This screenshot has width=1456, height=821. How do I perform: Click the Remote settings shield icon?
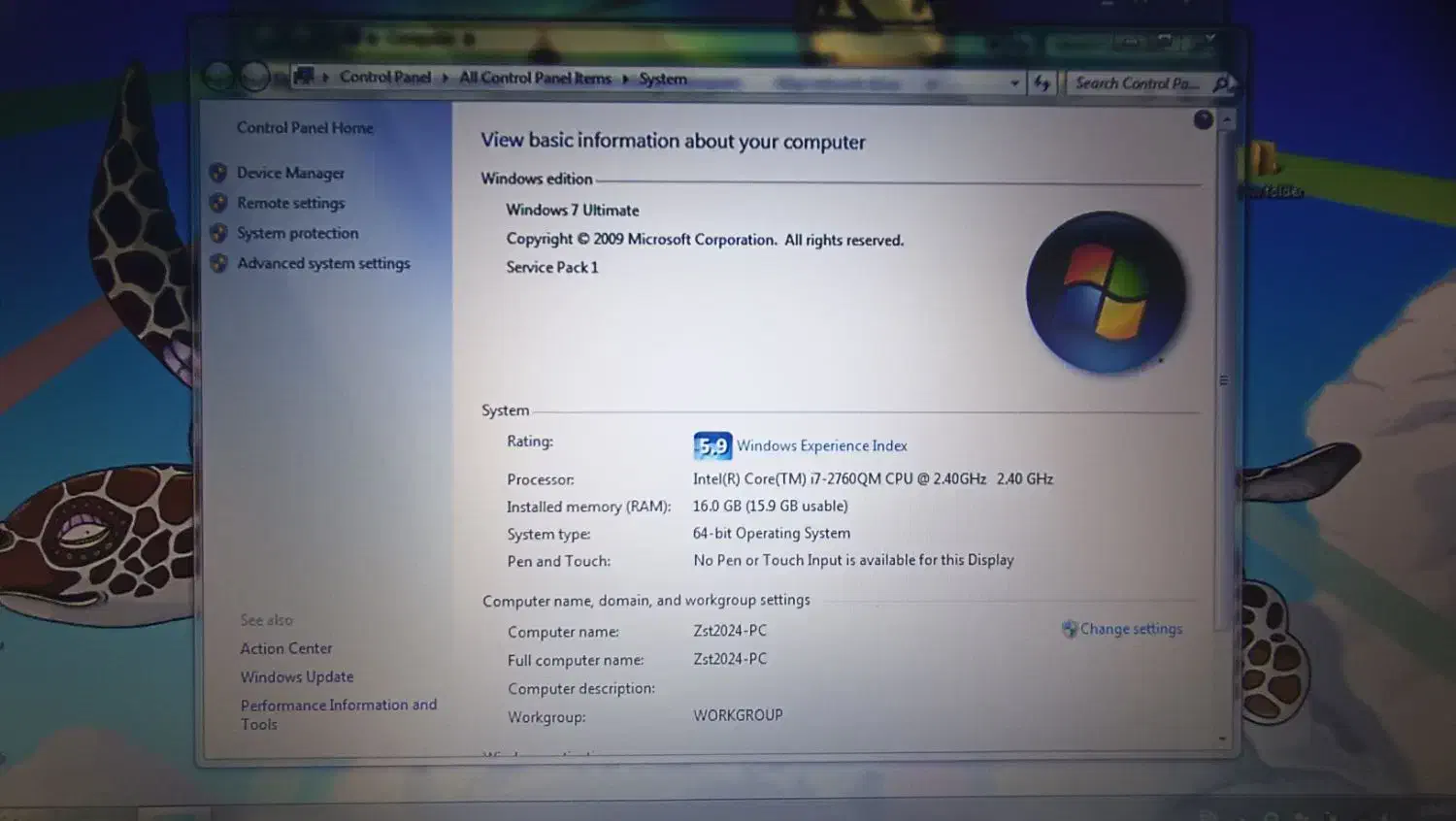point(218,203)
